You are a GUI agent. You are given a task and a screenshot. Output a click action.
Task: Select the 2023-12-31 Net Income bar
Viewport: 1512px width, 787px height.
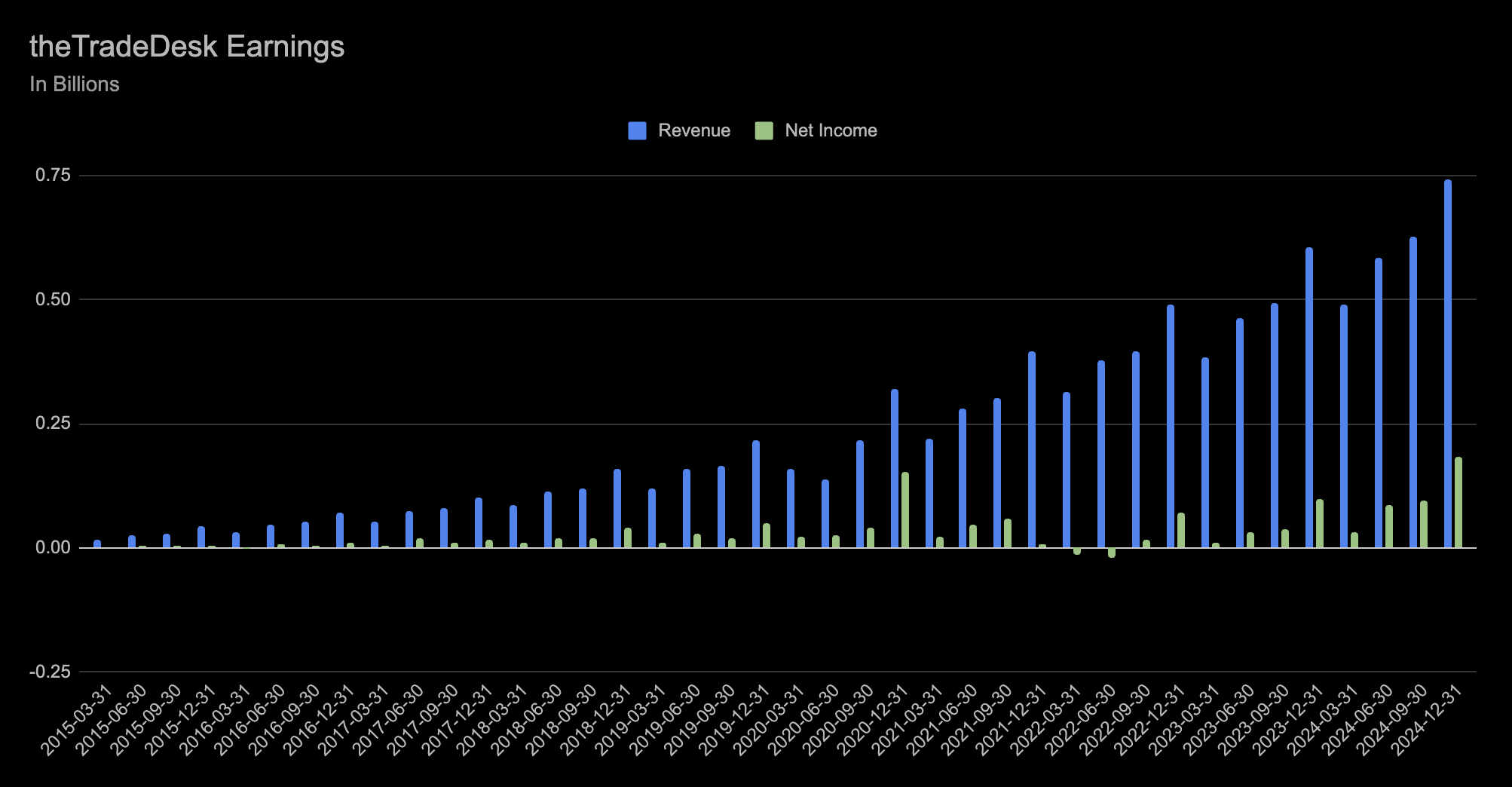pyautogui.click(x=1320, y=523)
